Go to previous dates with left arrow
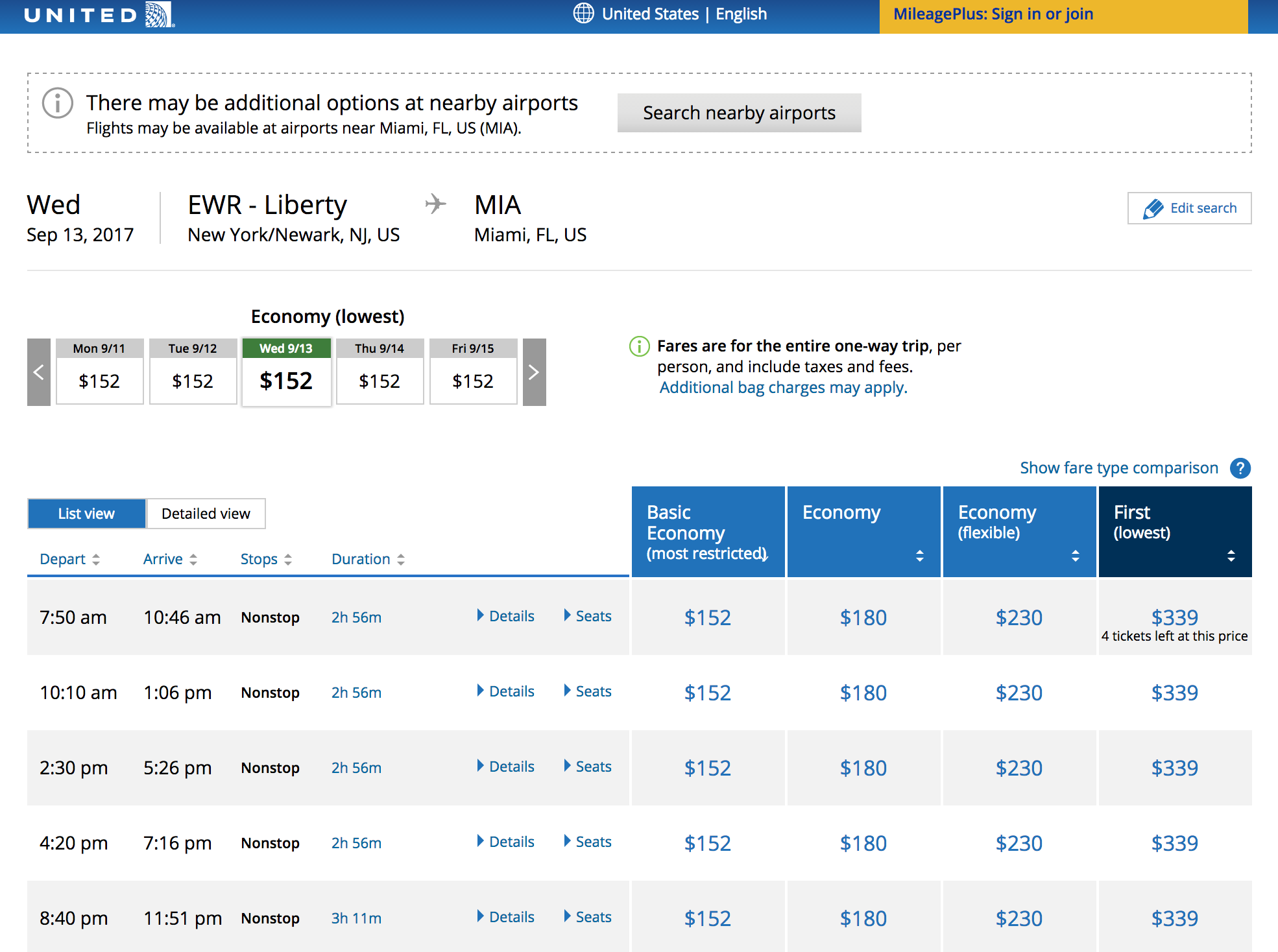The image size is (1278, 952). coord(39,372)
